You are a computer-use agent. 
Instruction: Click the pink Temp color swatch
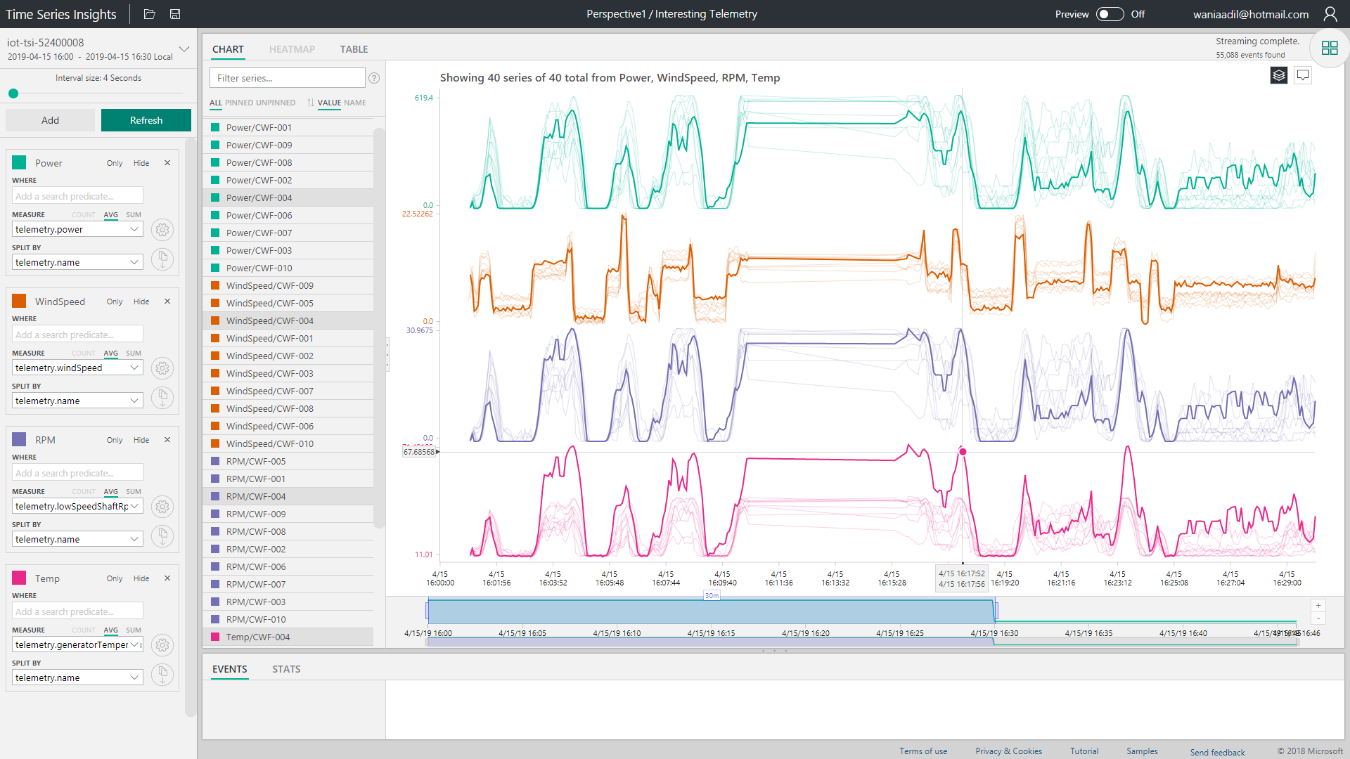(19, 578)
